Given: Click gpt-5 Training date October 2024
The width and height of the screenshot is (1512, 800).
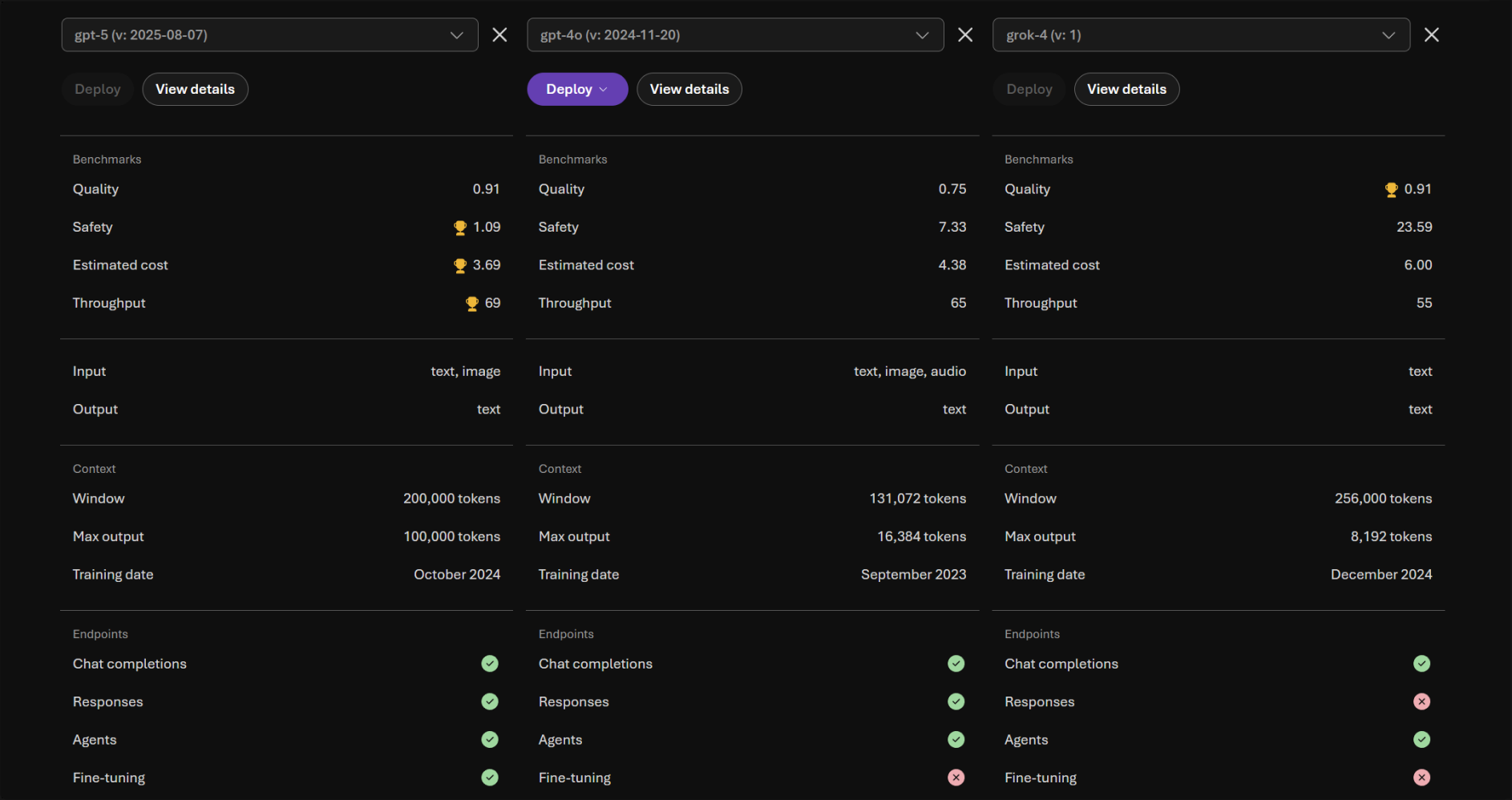Looking at the screenshot, I should [457, 574].
